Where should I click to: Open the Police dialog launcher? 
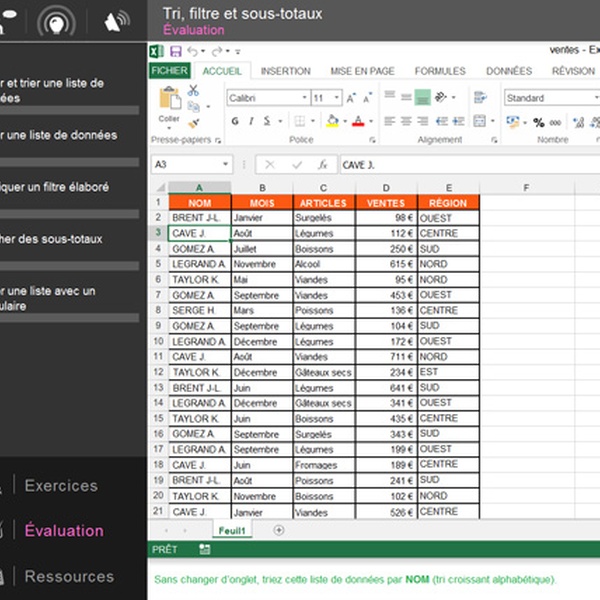[x=372, y=140]
